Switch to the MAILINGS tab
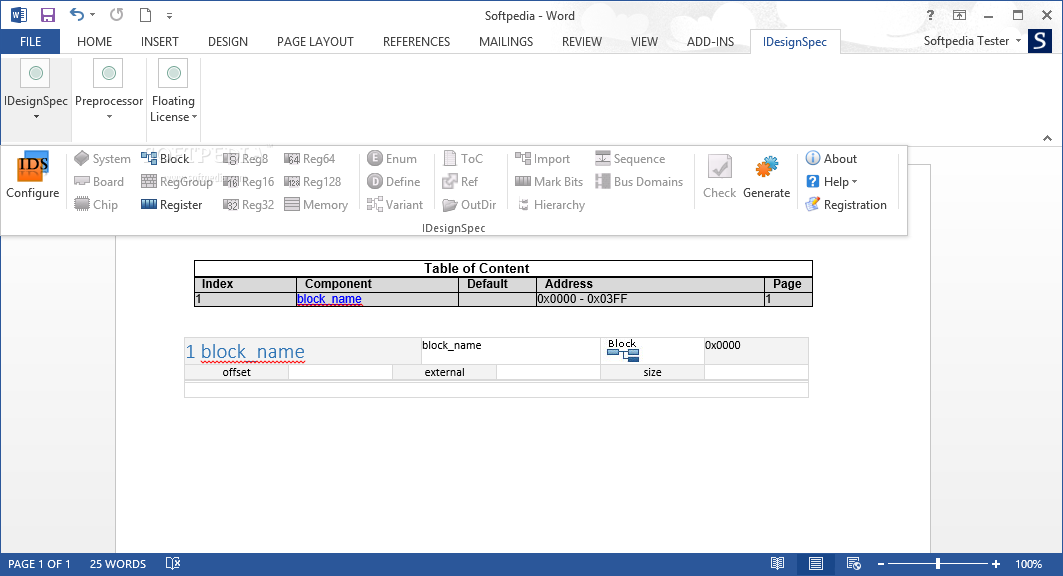Image resolution: width=1063 pixels, height=576 pixels. [506, 41]
